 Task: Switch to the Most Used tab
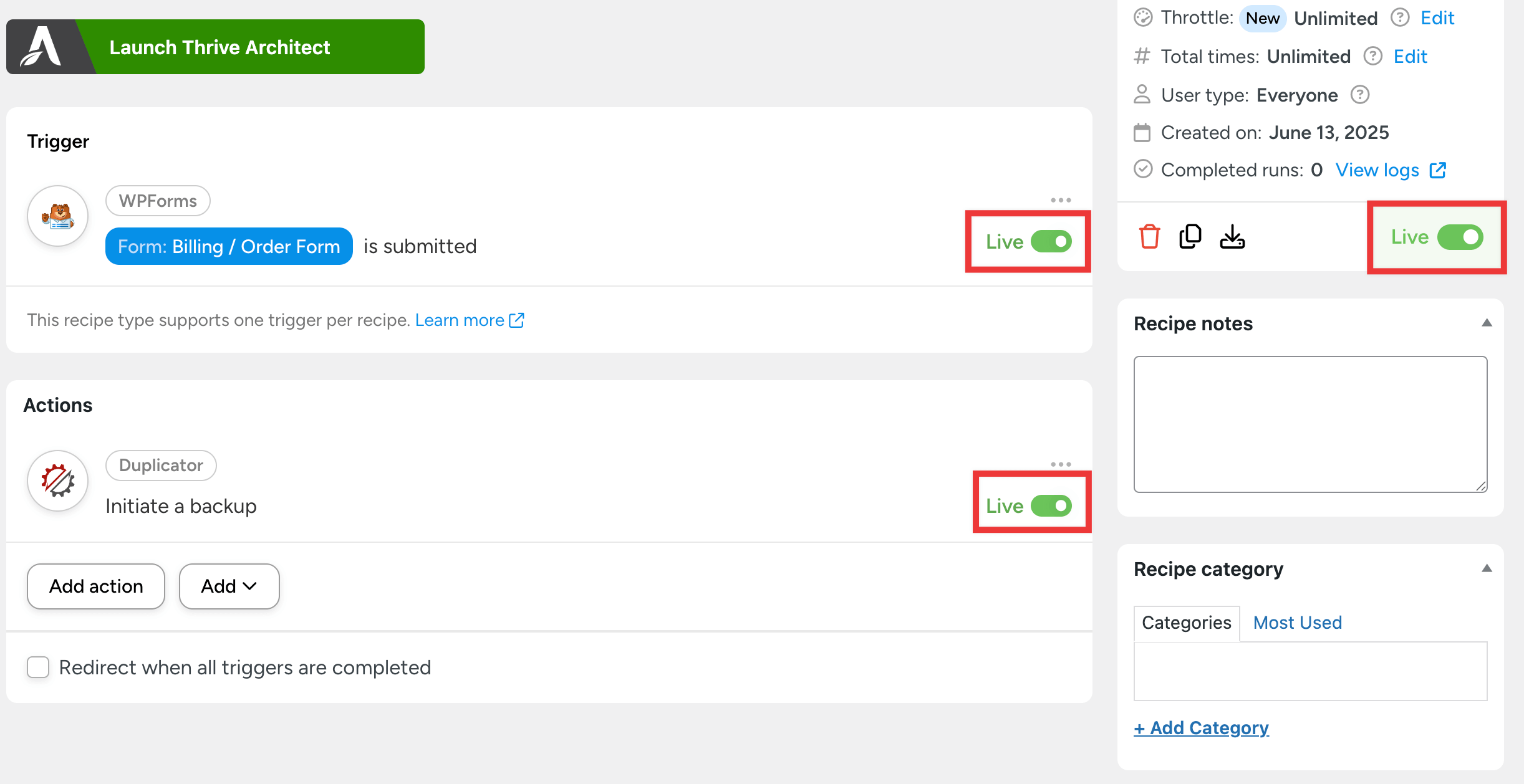[x=1297, y=623]
